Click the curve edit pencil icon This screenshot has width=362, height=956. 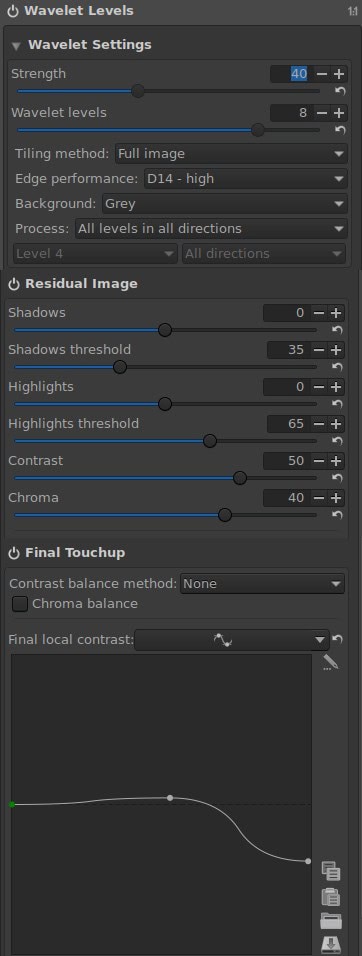(x=330, y=663)
